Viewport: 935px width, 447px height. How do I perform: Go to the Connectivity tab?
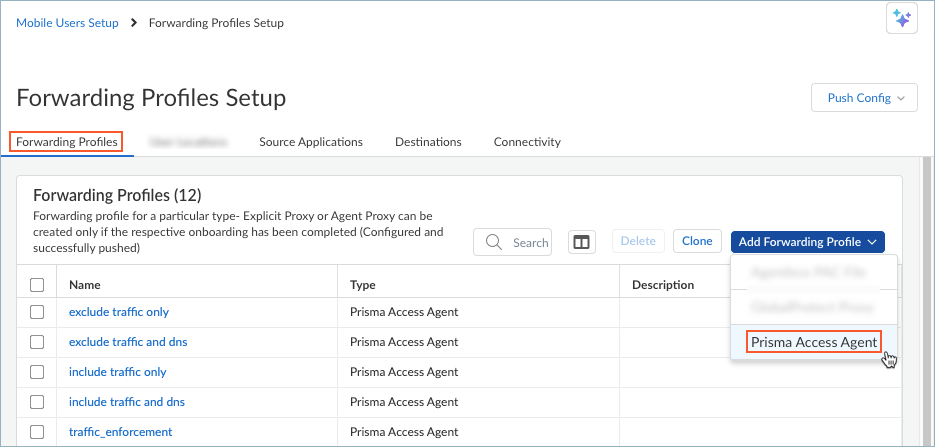pos(527,142)
